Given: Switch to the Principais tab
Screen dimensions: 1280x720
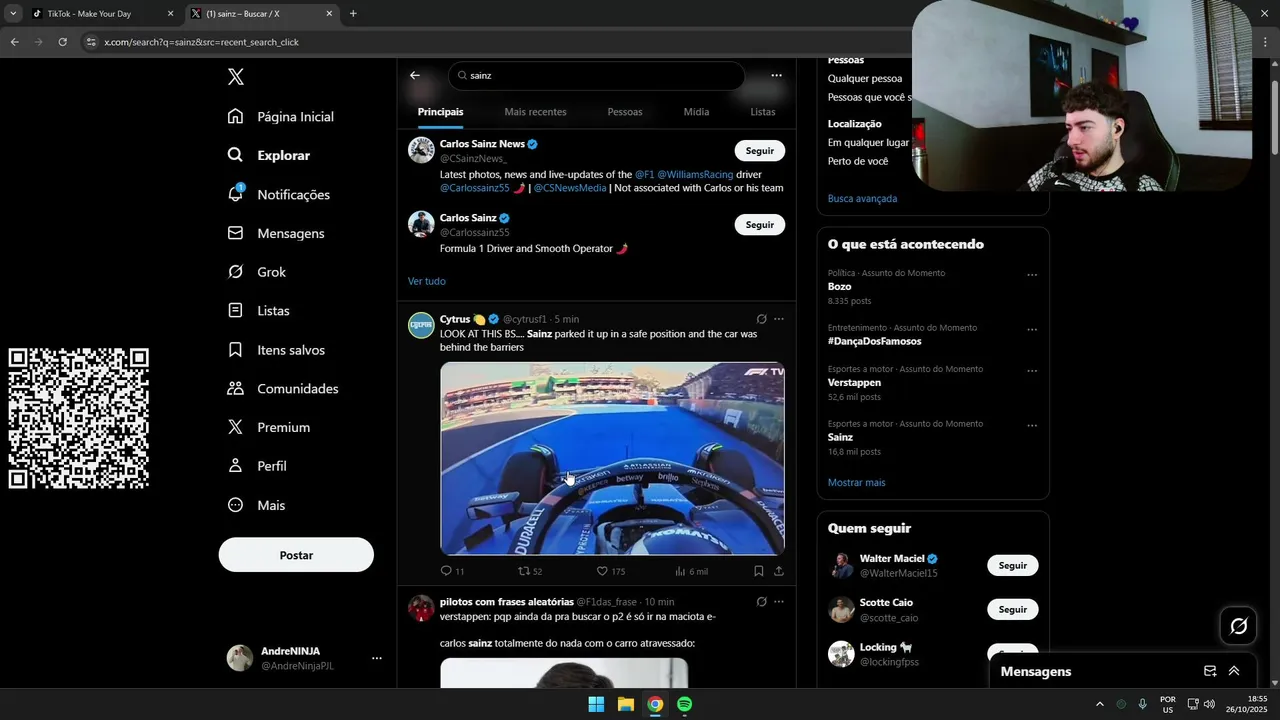Looking at the screenshot, I should 440,112.
